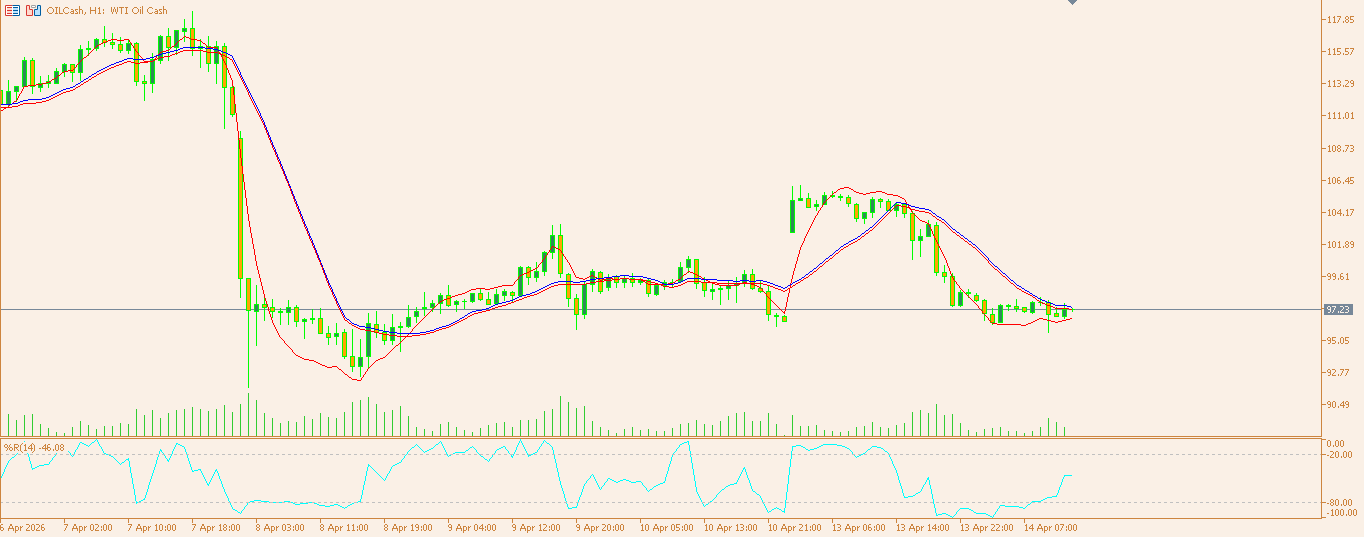The height and width of the screenshot is (537, 1364).
Task: Click the 14 Apr 07:00 time label
Action: [1049, 527]
